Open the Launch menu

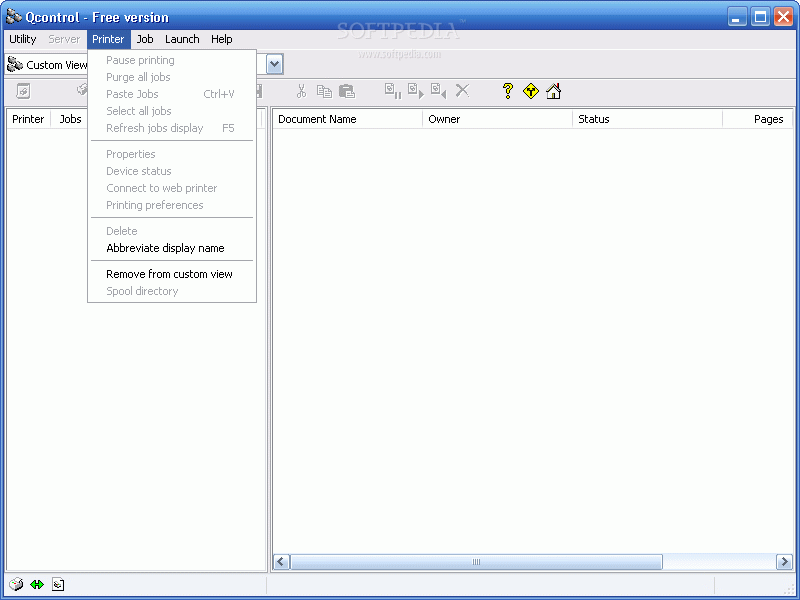[x=182, y=39]
